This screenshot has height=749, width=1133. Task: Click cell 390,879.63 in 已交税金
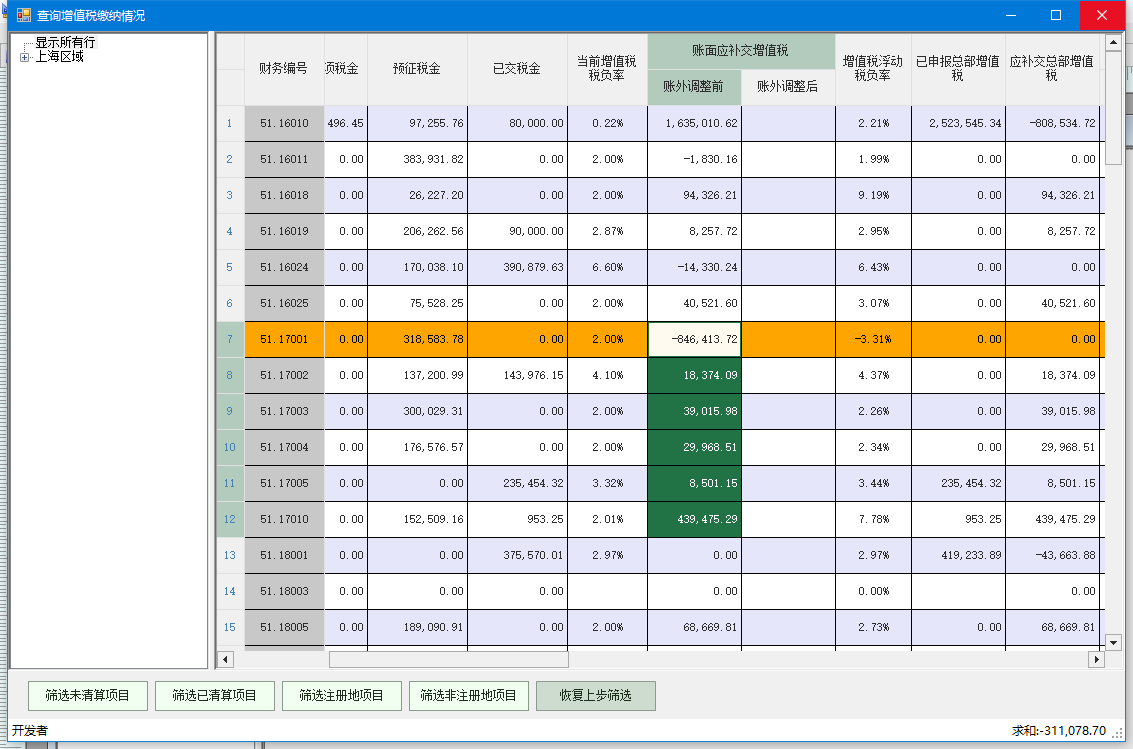pyautogui.click(x=517, y=267)
